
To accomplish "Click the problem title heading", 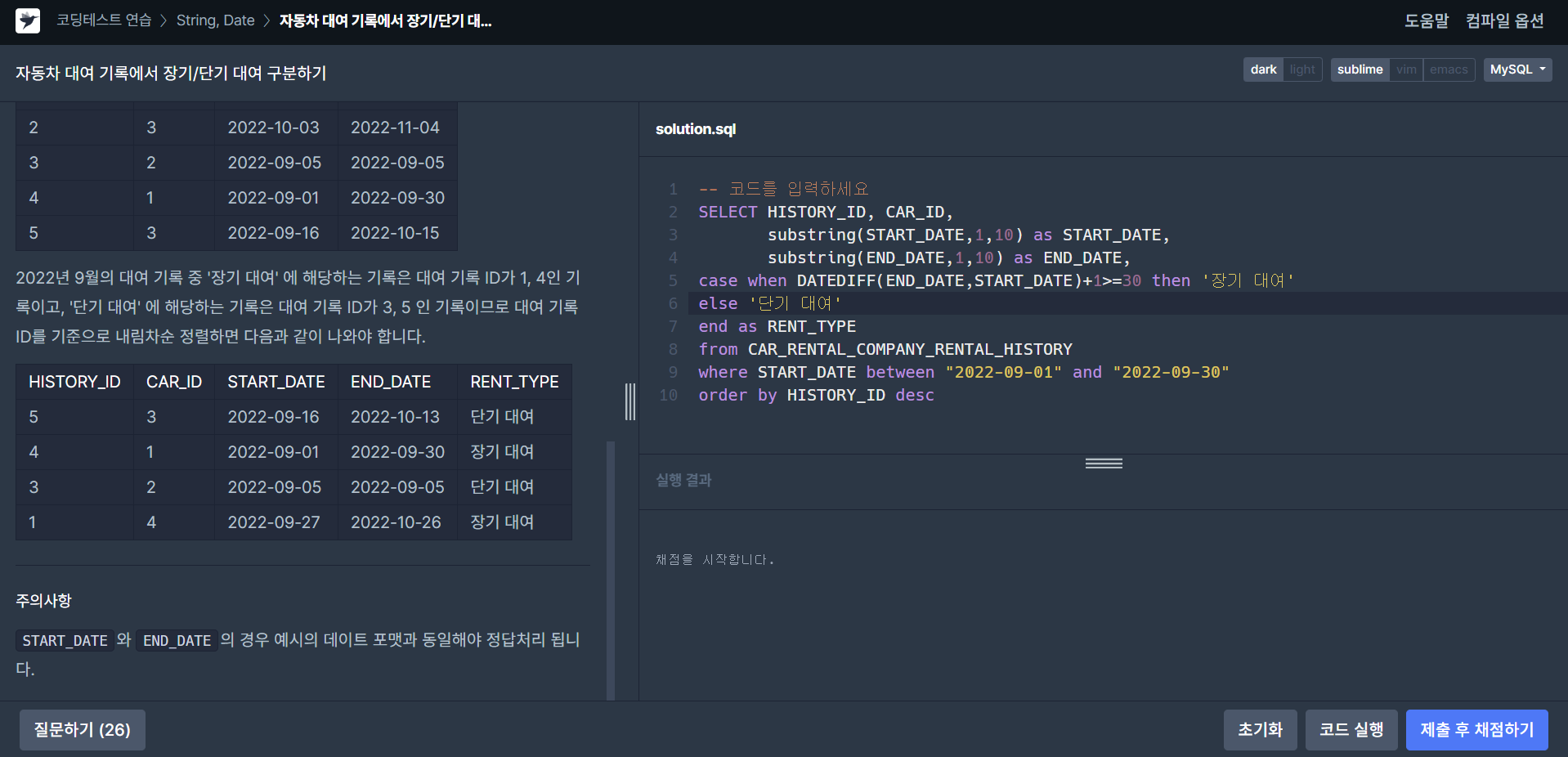I will (x=171, y=73).
